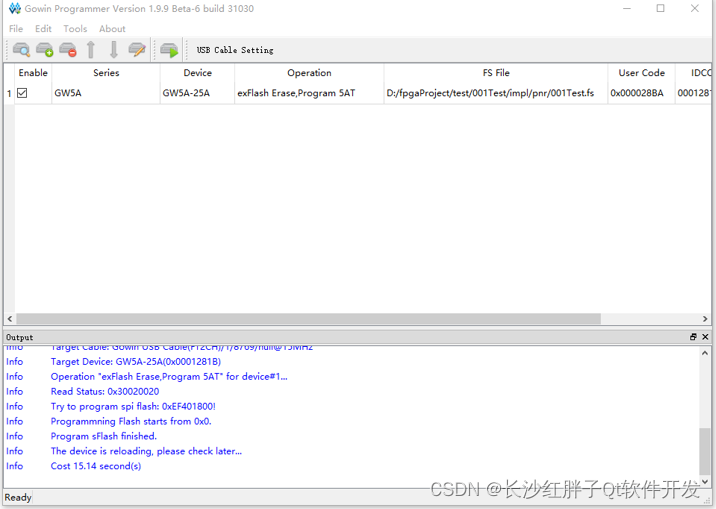Image resolution: width=716 pixels, height=509 pixels.
Task: Click the Device column header
Action: coord(197,73)
